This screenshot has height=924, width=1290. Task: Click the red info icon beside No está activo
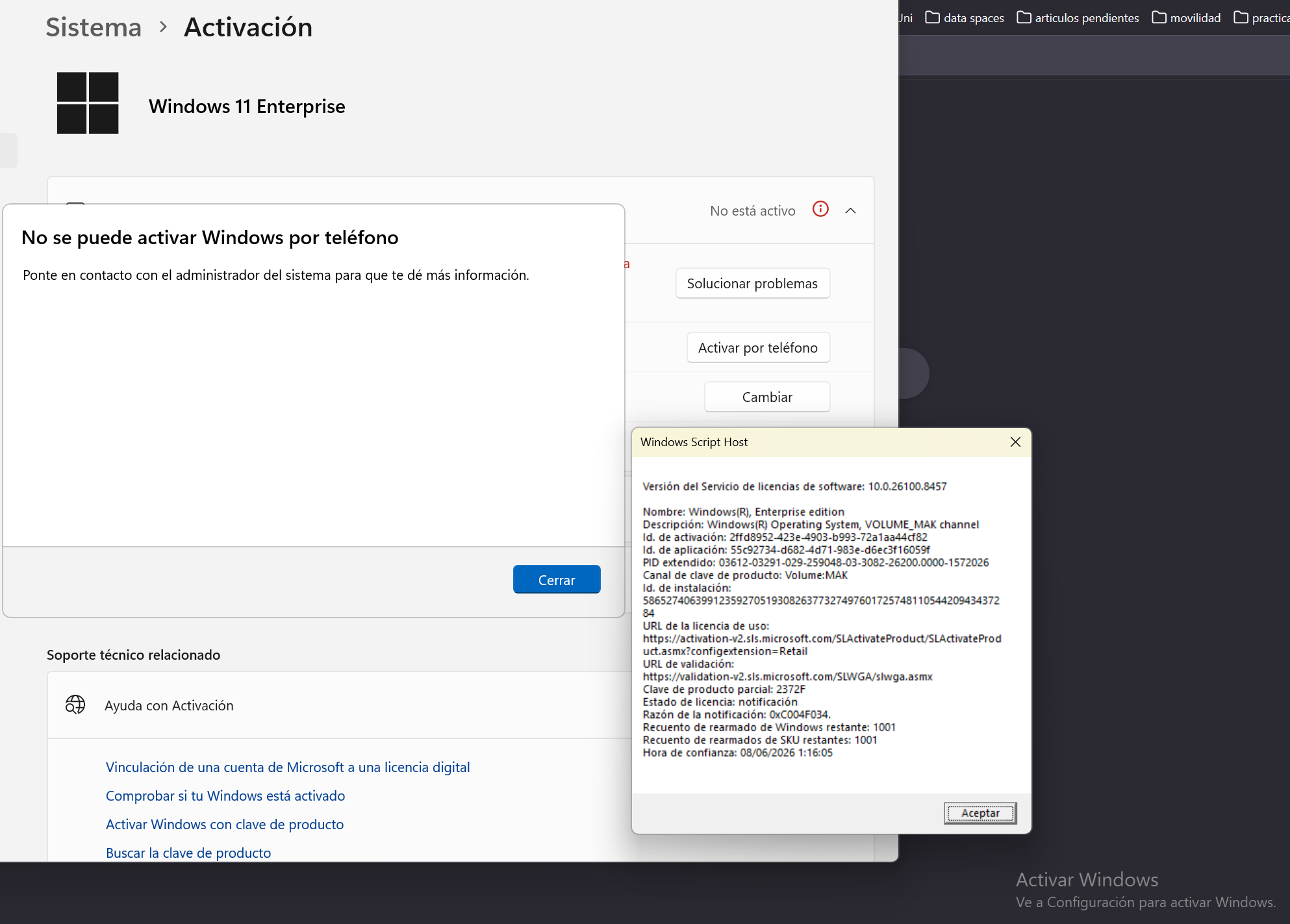[820, 209]
